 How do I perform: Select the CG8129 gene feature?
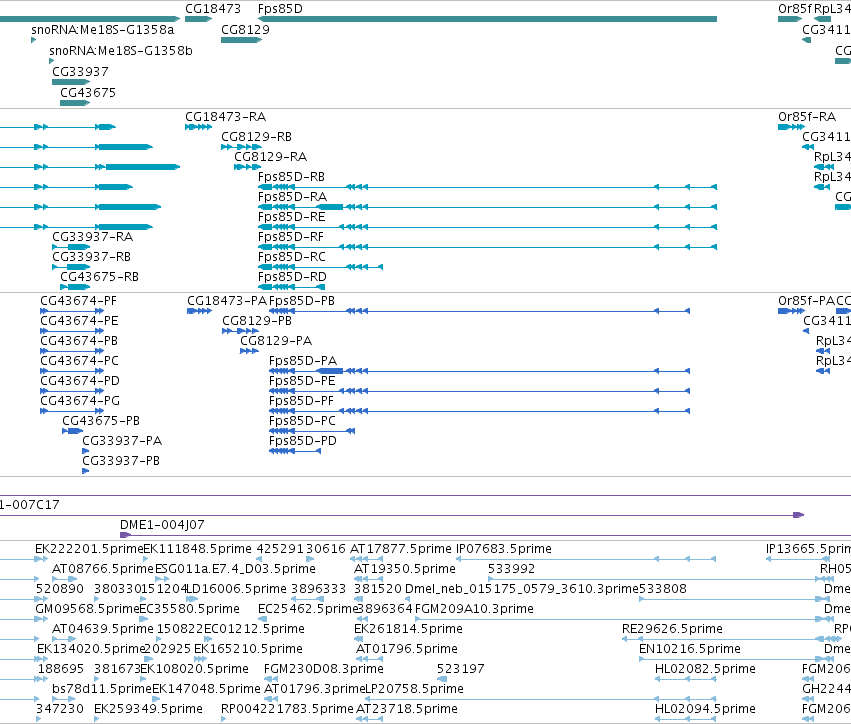pos(241,40)
